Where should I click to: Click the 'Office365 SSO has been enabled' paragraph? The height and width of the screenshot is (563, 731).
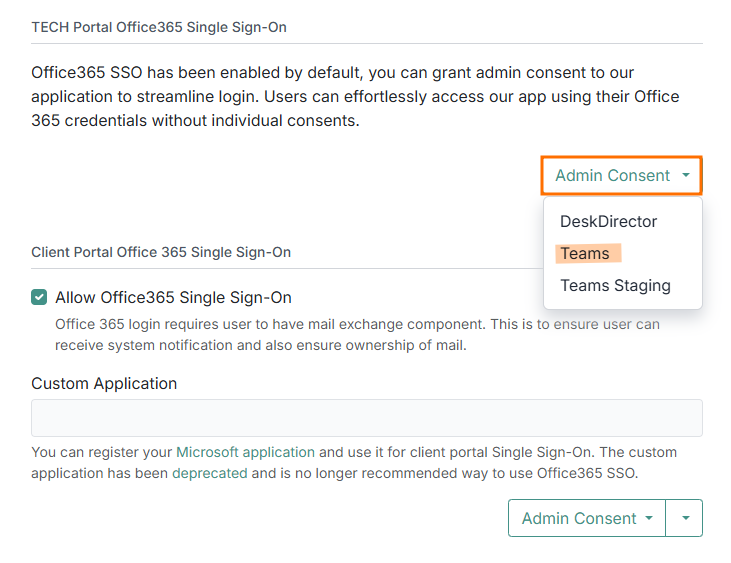coord(355,97)
